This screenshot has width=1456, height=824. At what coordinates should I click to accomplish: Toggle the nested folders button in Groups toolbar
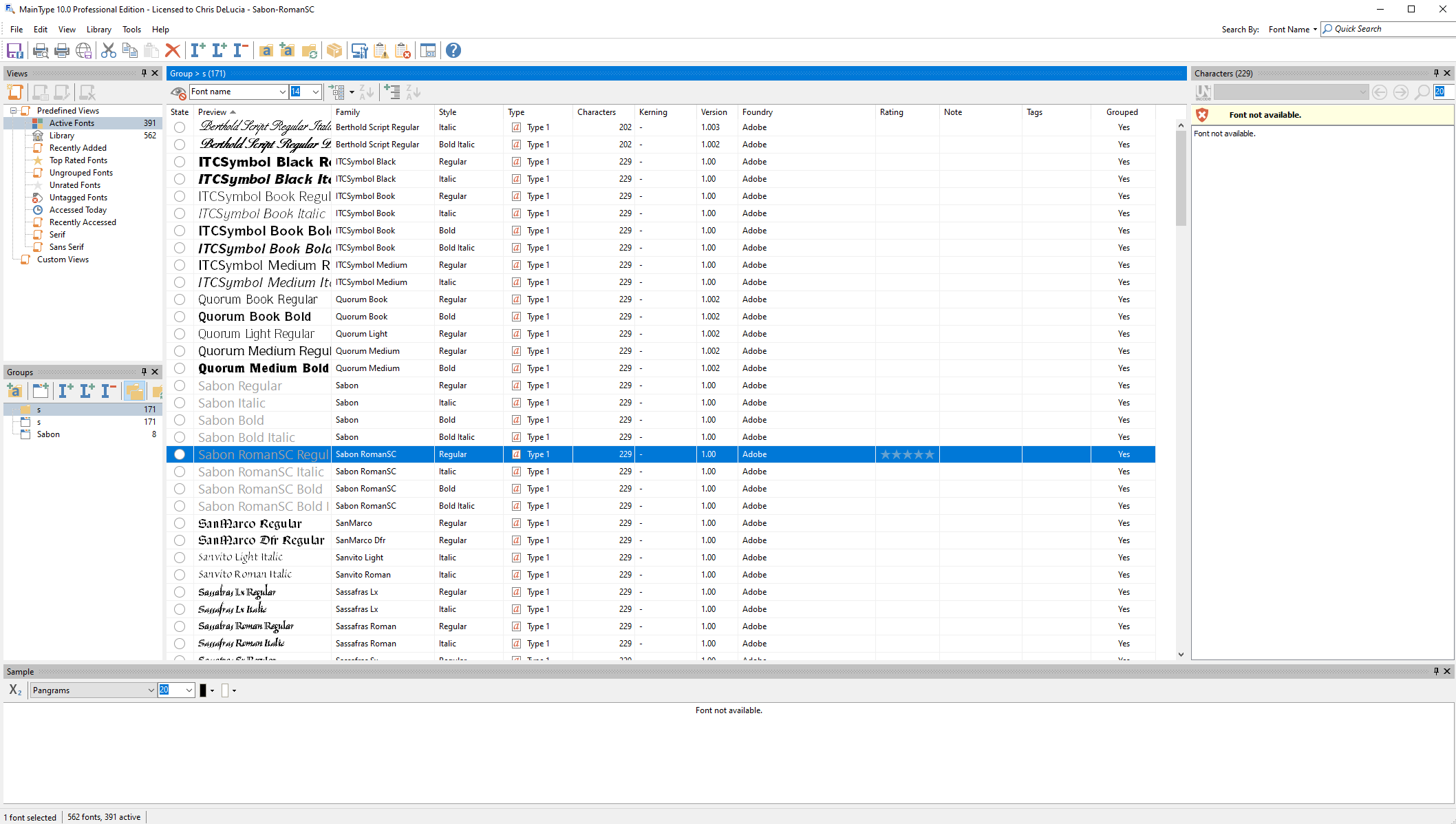[x=134, y=391]
